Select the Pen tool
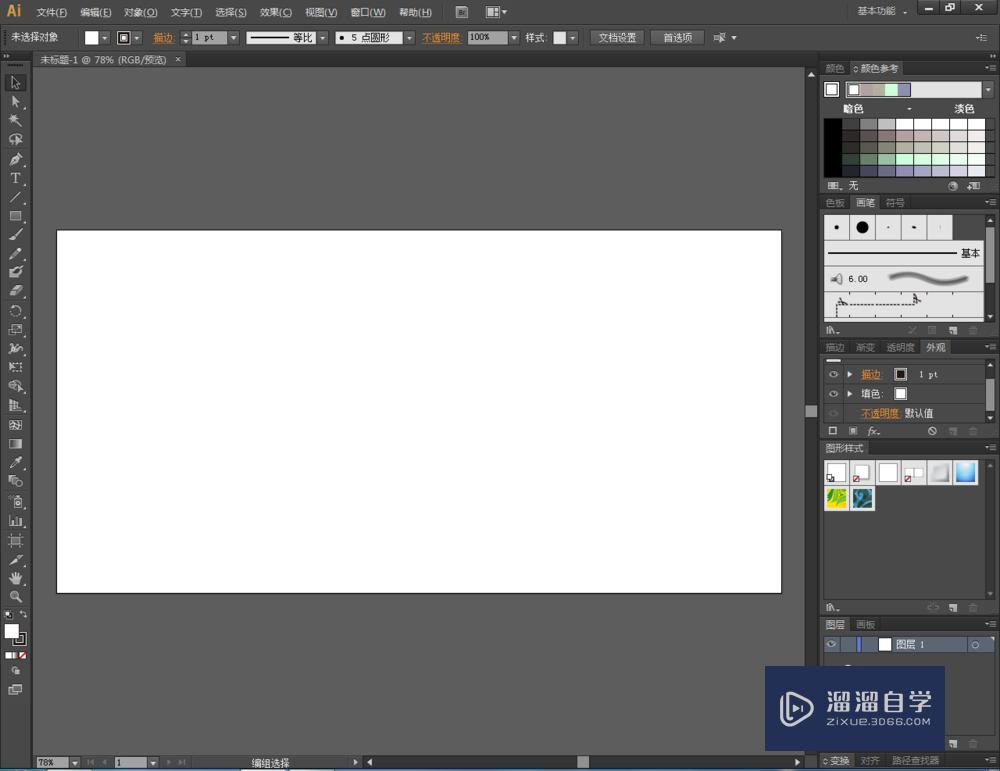The width and height of the screenshot is (1000, 771). click(15, 159)
